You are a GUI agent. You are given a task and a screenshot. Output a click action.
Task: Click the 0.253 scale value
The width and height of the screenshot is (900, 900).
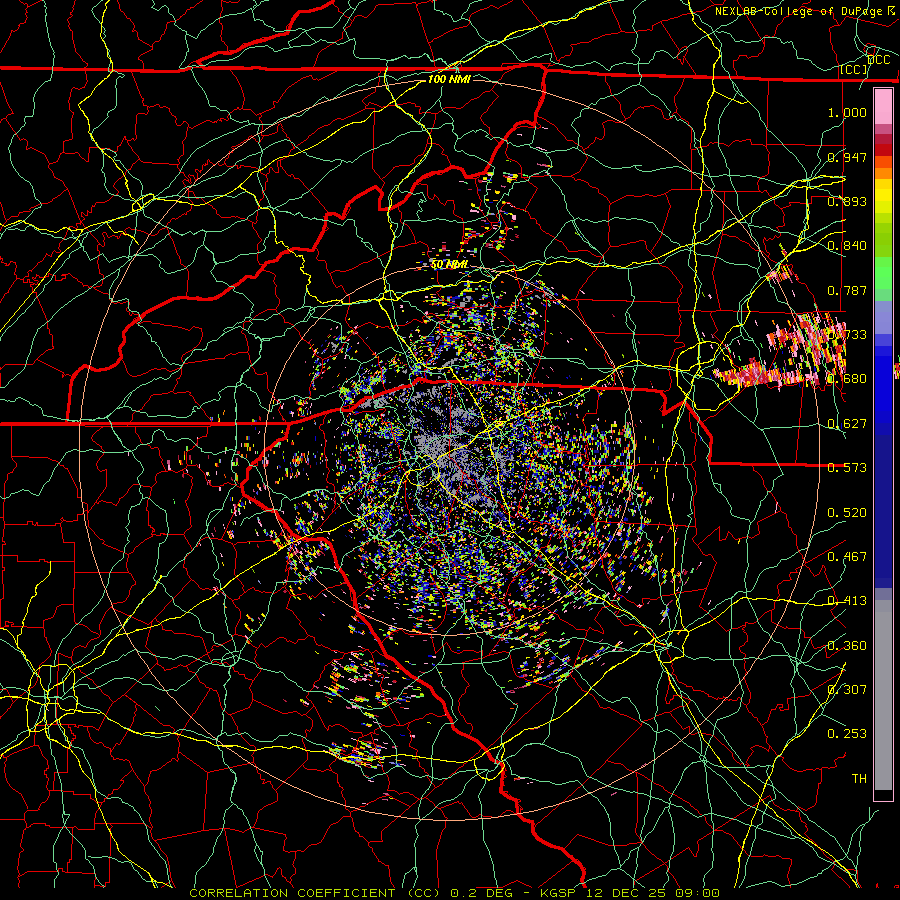(847, 734)
